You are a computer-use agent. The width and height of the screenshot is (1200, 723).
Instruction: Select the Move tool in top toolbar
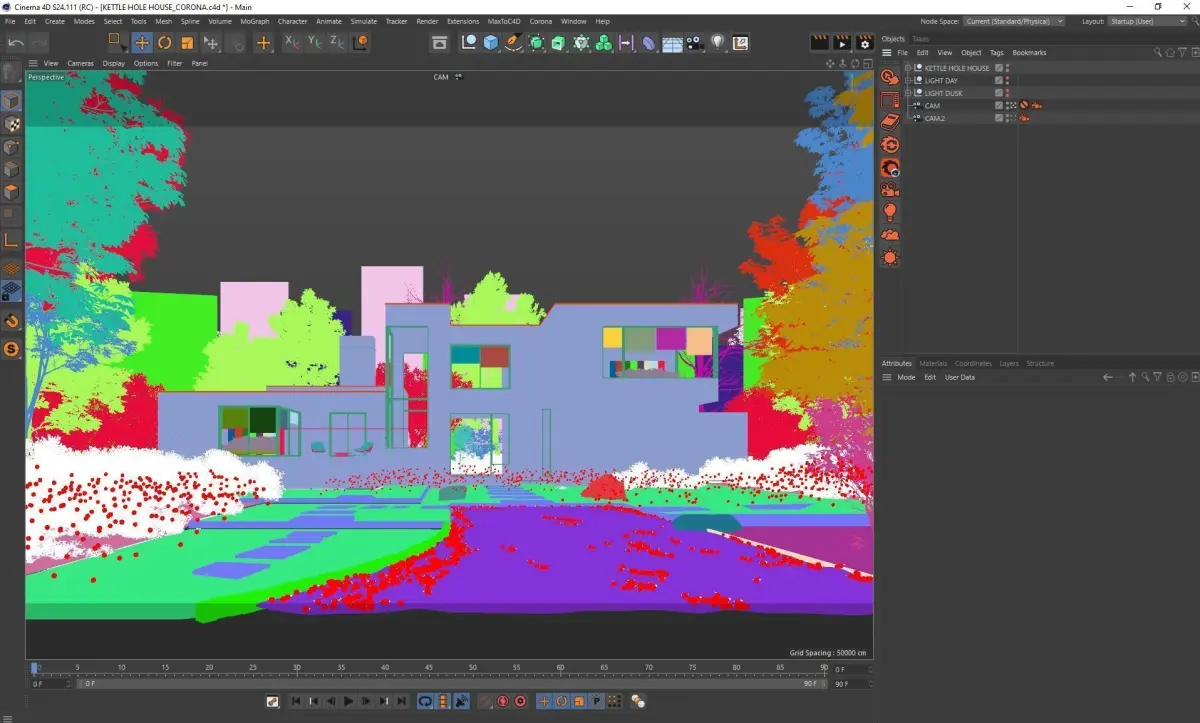pos(142,42)
